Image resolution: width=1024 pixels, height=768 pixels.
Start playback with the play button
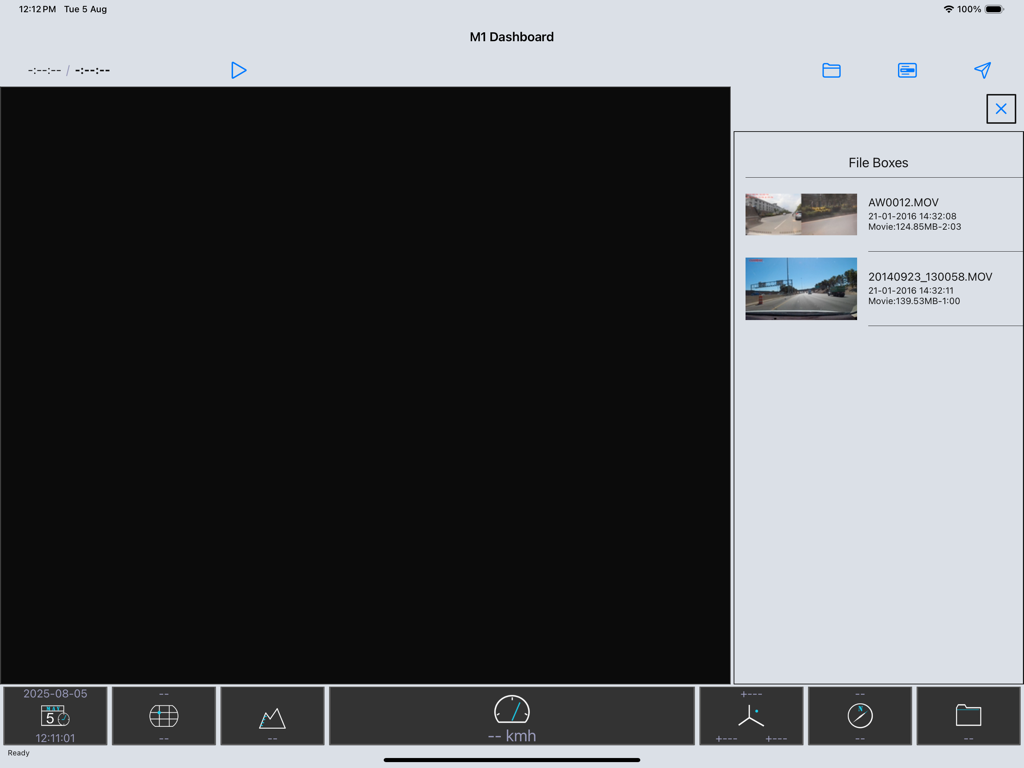pyautogui.click(x=238, y=70)
